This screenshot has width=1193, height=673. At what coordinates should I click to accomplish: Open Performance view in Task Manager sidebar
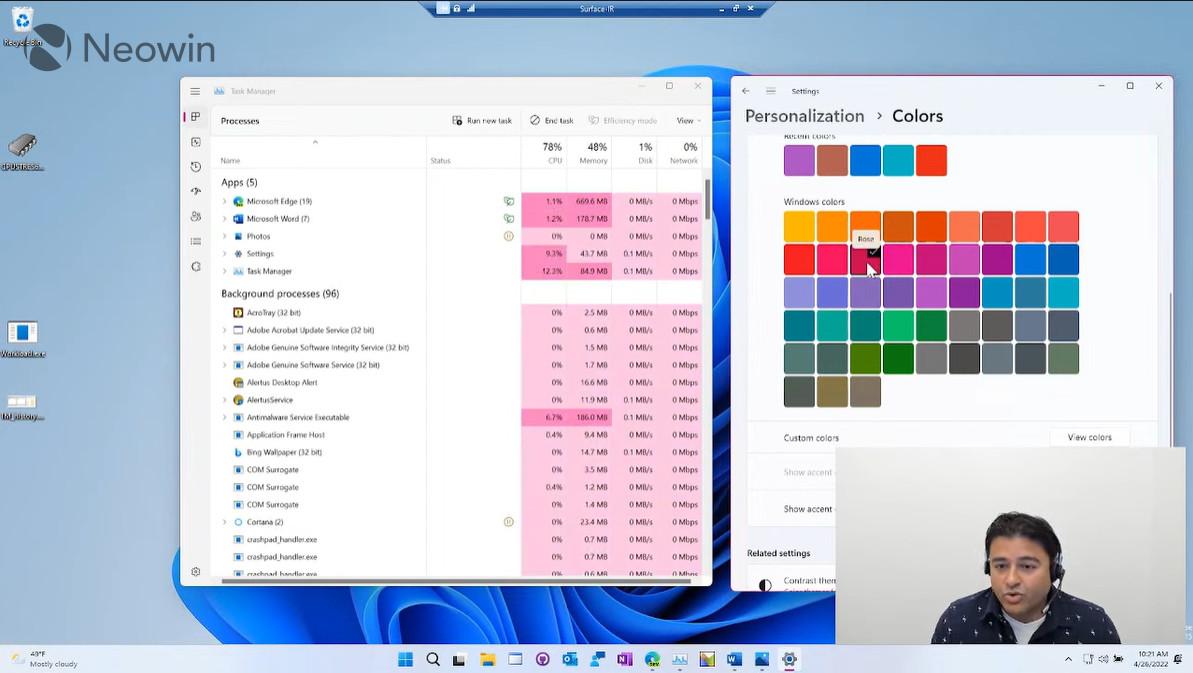coord(195,141)
